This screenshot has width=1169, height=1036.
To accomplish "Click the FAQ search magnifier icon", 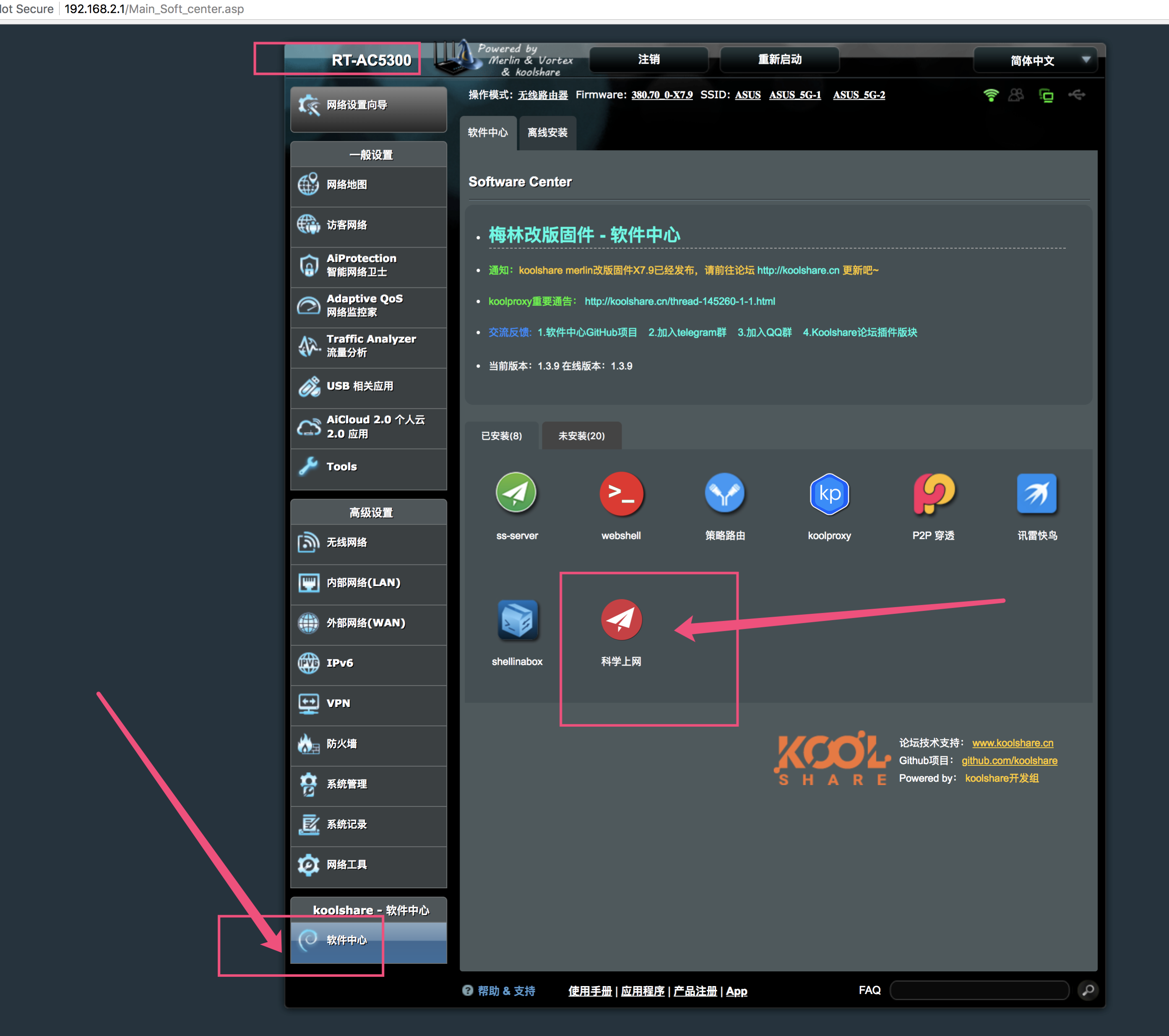I will (x=1088, y=990).
